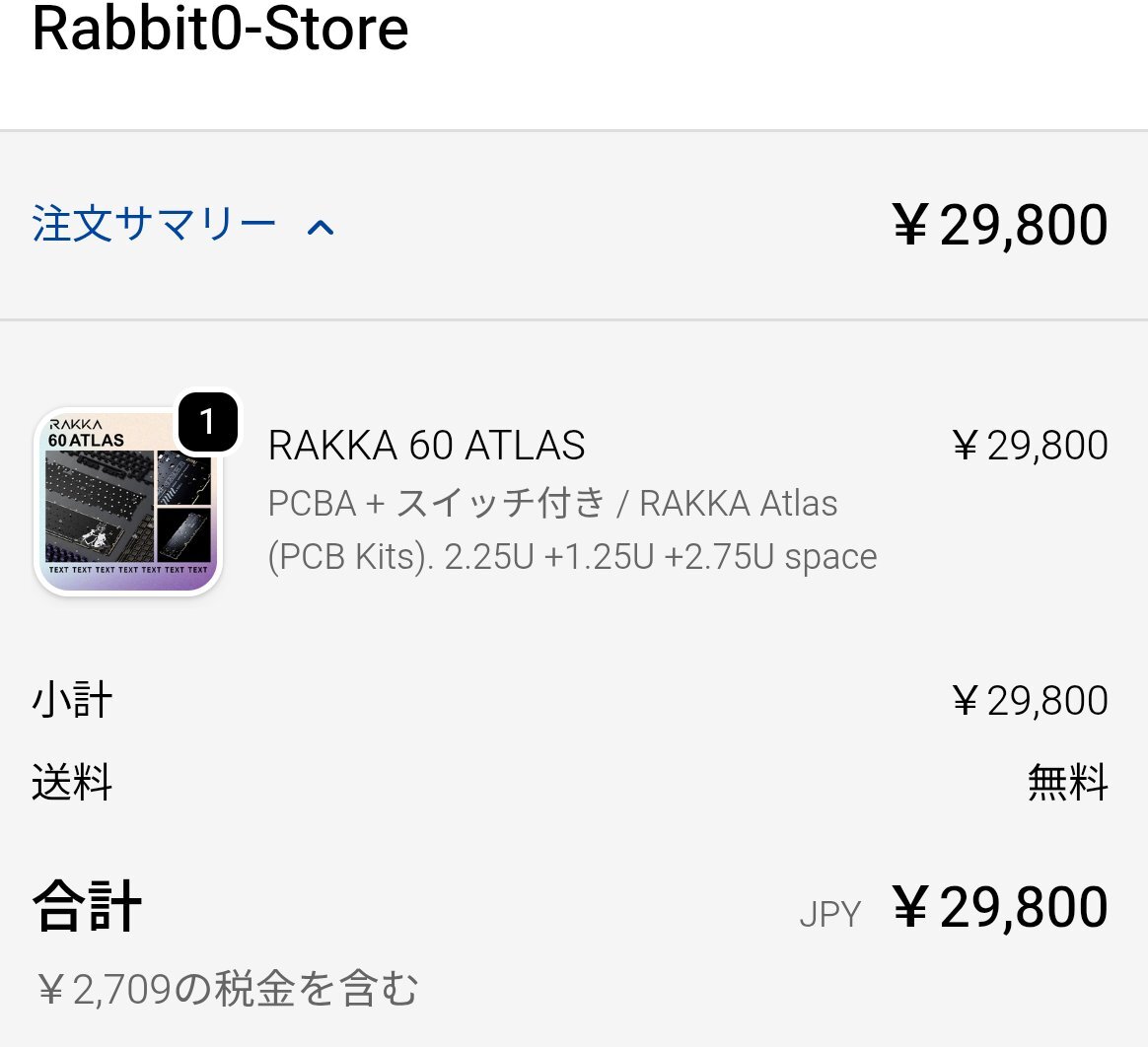This screenshot has height=1047, width=1148.
Task: Select the subtotal amount in the 小計 row
Action: pyautogui.click(x=1030, y=701)
